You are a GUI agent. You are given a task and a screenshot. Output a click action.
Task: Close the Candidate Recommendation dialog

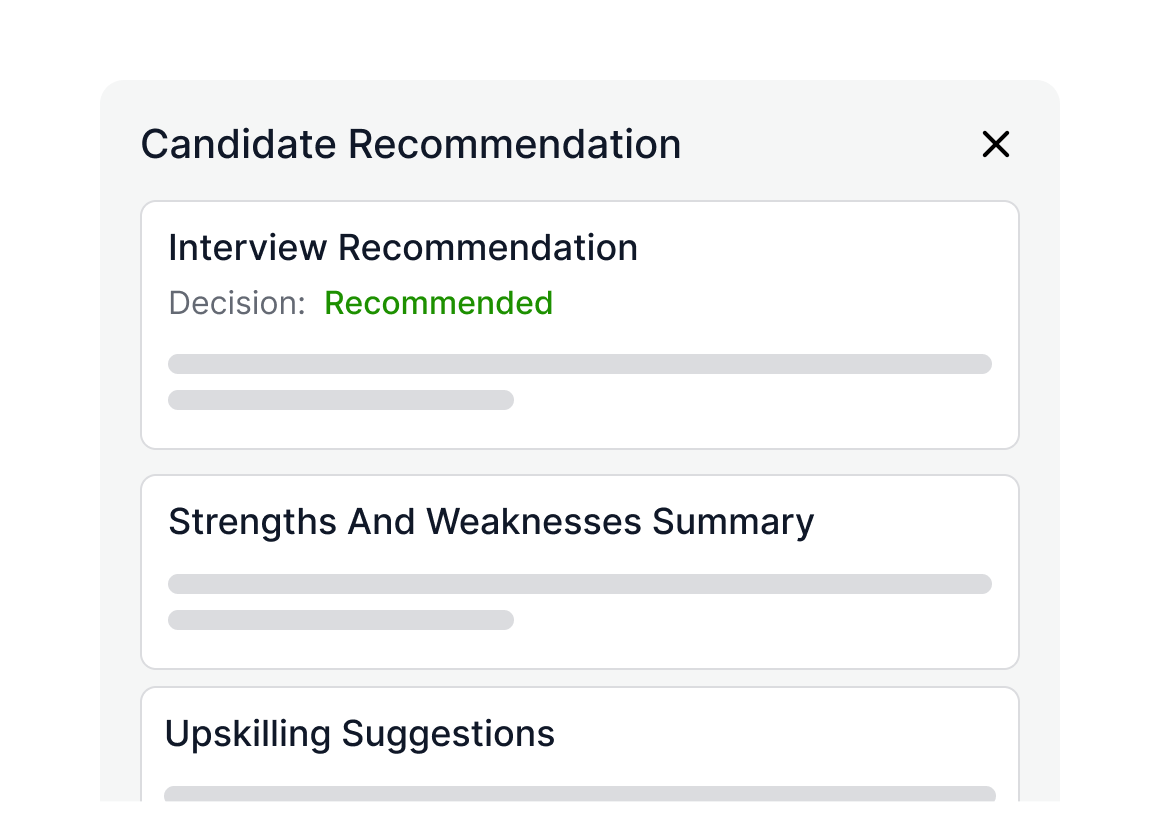click(x=996, y=145)
